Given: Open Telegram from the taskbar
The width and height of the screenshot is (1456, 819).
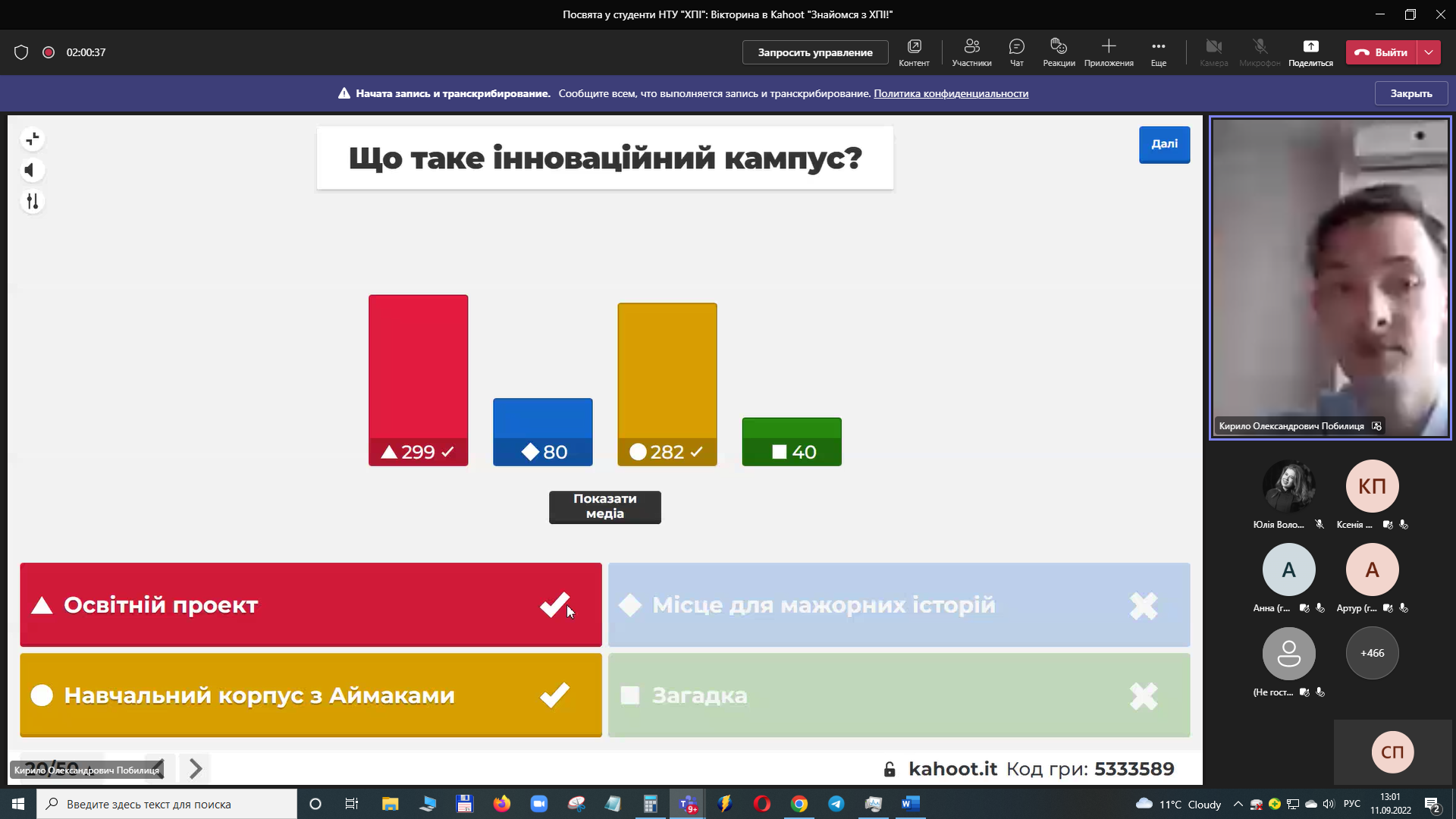Looking at the screenshot, I should [x=836, y=804].
